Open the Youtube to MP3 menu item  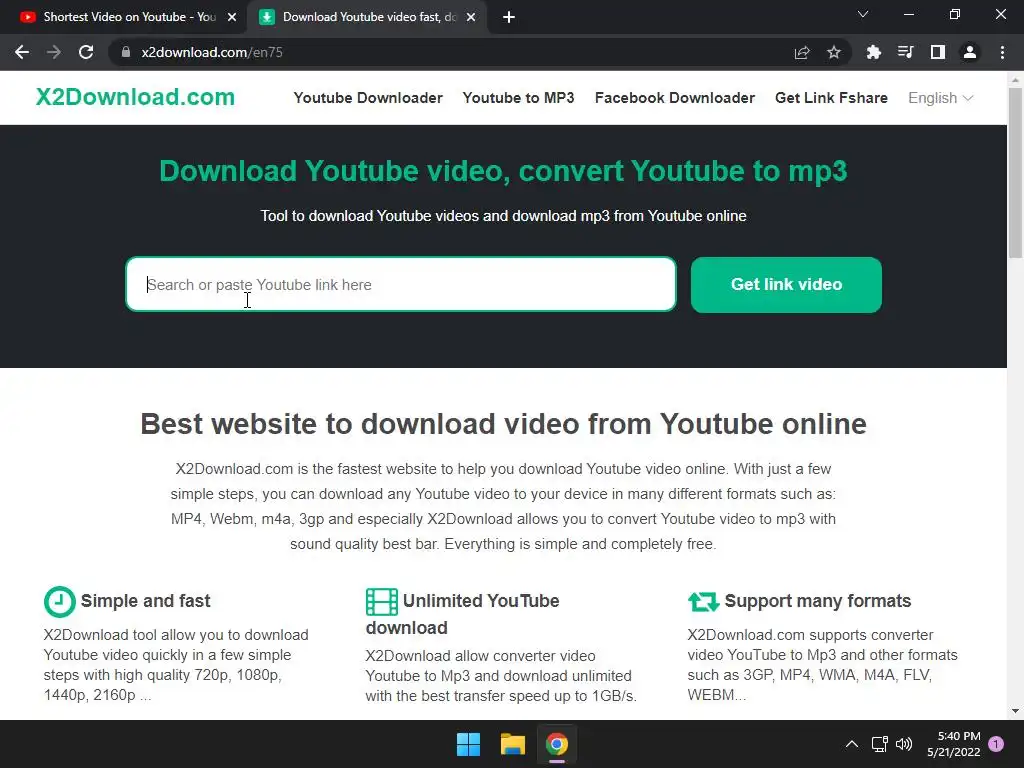pyautogui.click(x=519, y=98)
